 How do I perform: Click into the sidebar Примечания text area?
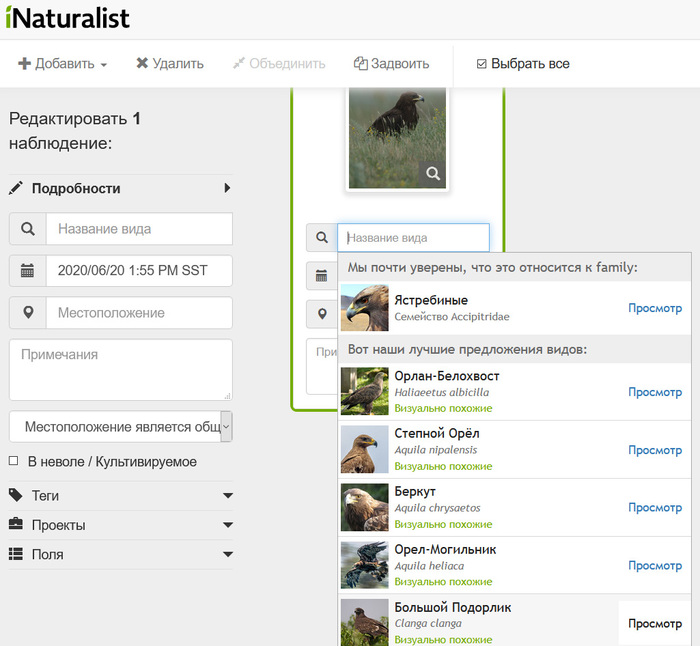tap(121, 370)
